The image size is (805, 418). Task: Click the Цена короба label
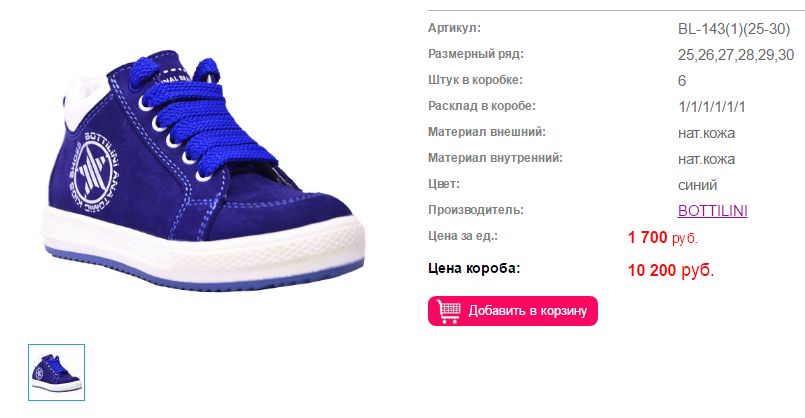474,268
